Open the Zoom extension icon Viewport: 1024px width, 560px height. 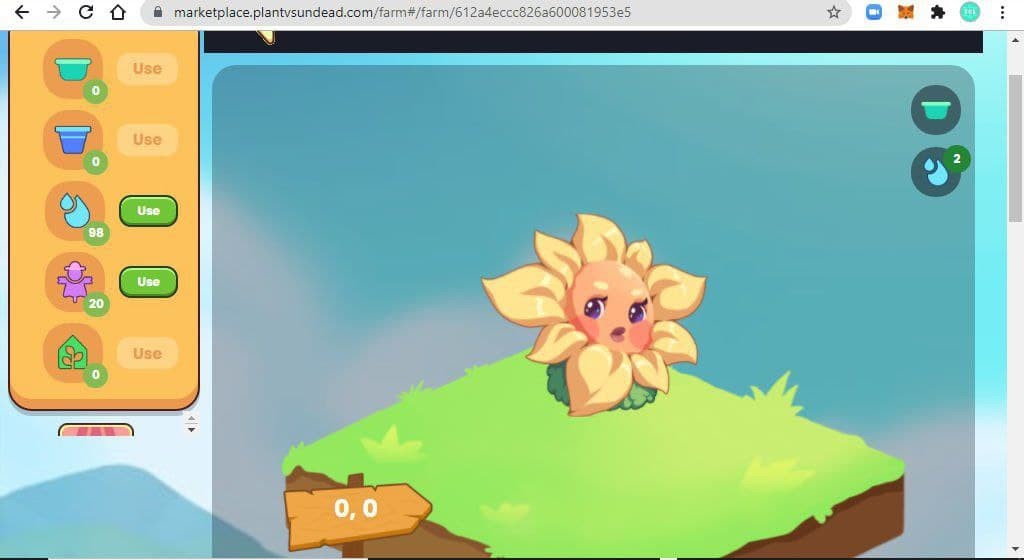(x=873, y=12)
